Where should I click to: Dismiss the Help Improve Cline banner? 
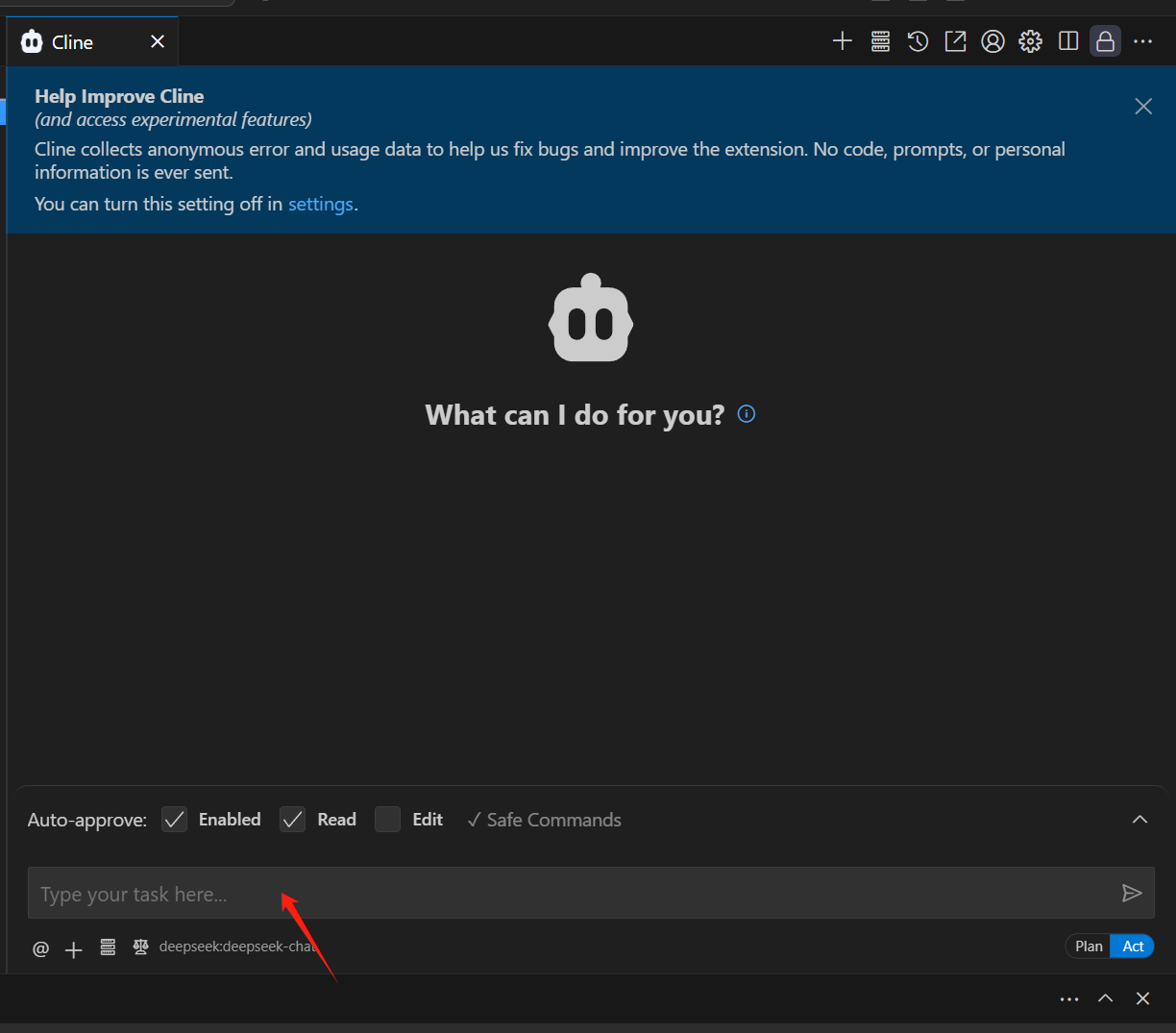1143,106
